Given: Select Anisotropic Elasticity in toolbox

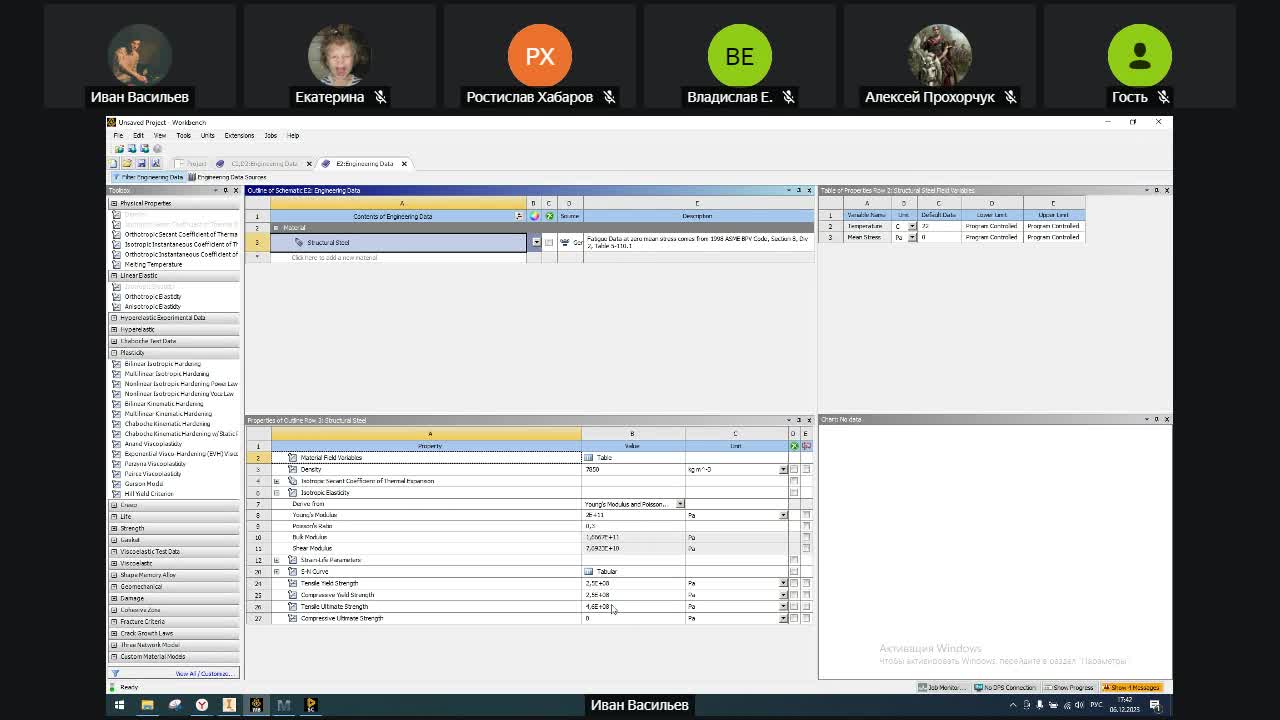Looking at the screenshot, I should point(153,306).
